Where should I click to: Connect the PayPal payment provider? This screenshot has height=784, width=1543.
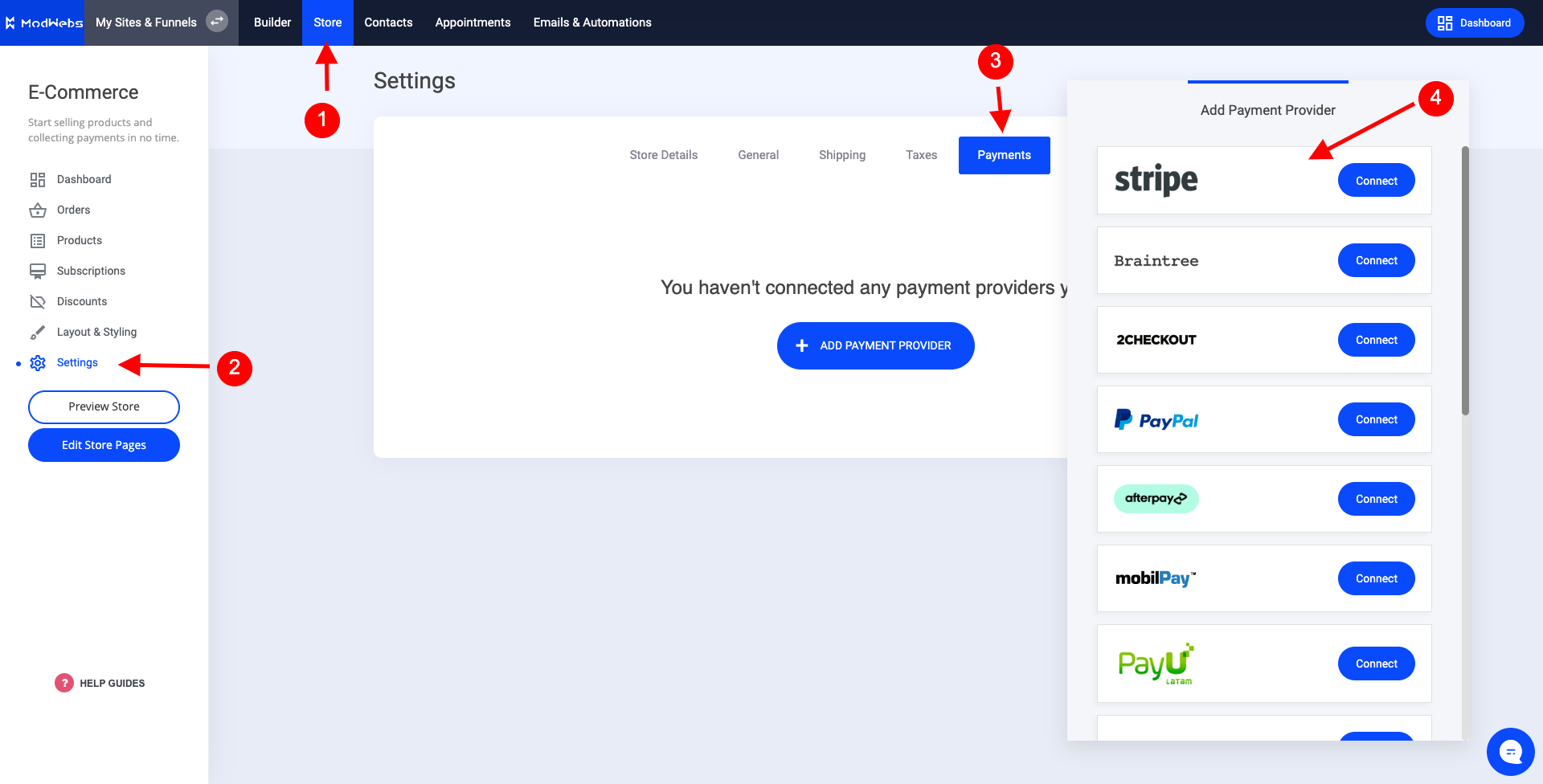pos(1376,419)
